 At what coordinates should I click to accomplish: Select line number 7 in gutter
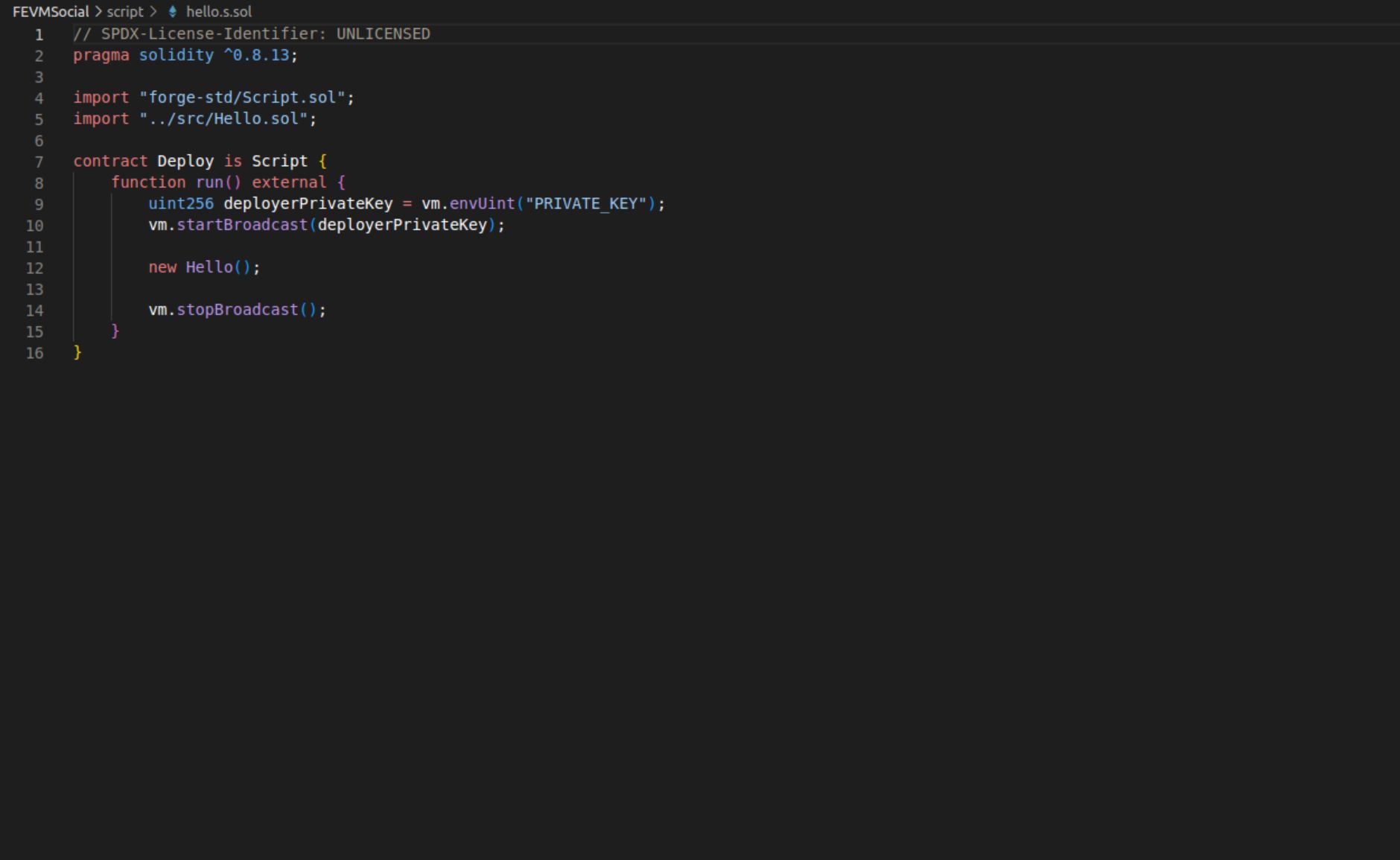tap(39, 162)
